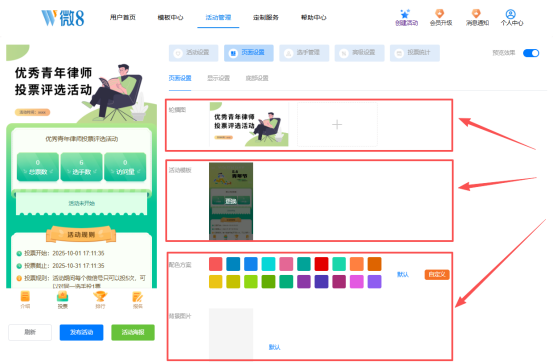Pick the lime green color swatch
The image size is (554, 362).
(251, 281)
